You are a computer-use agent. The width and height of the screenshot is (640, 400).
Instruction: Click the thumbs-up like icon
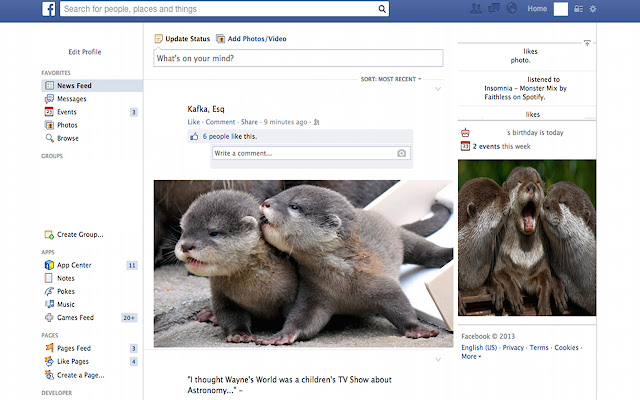point(195,136)
